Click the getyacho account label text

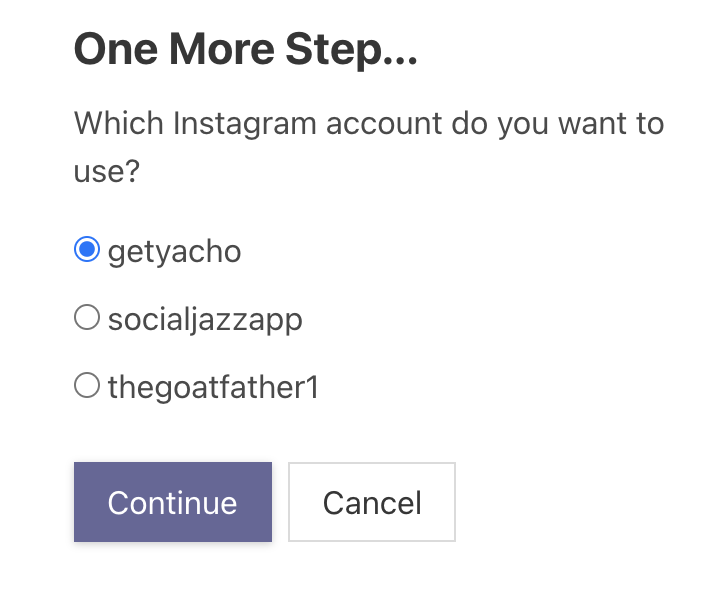pyautogui.click(x=174, y=252)
